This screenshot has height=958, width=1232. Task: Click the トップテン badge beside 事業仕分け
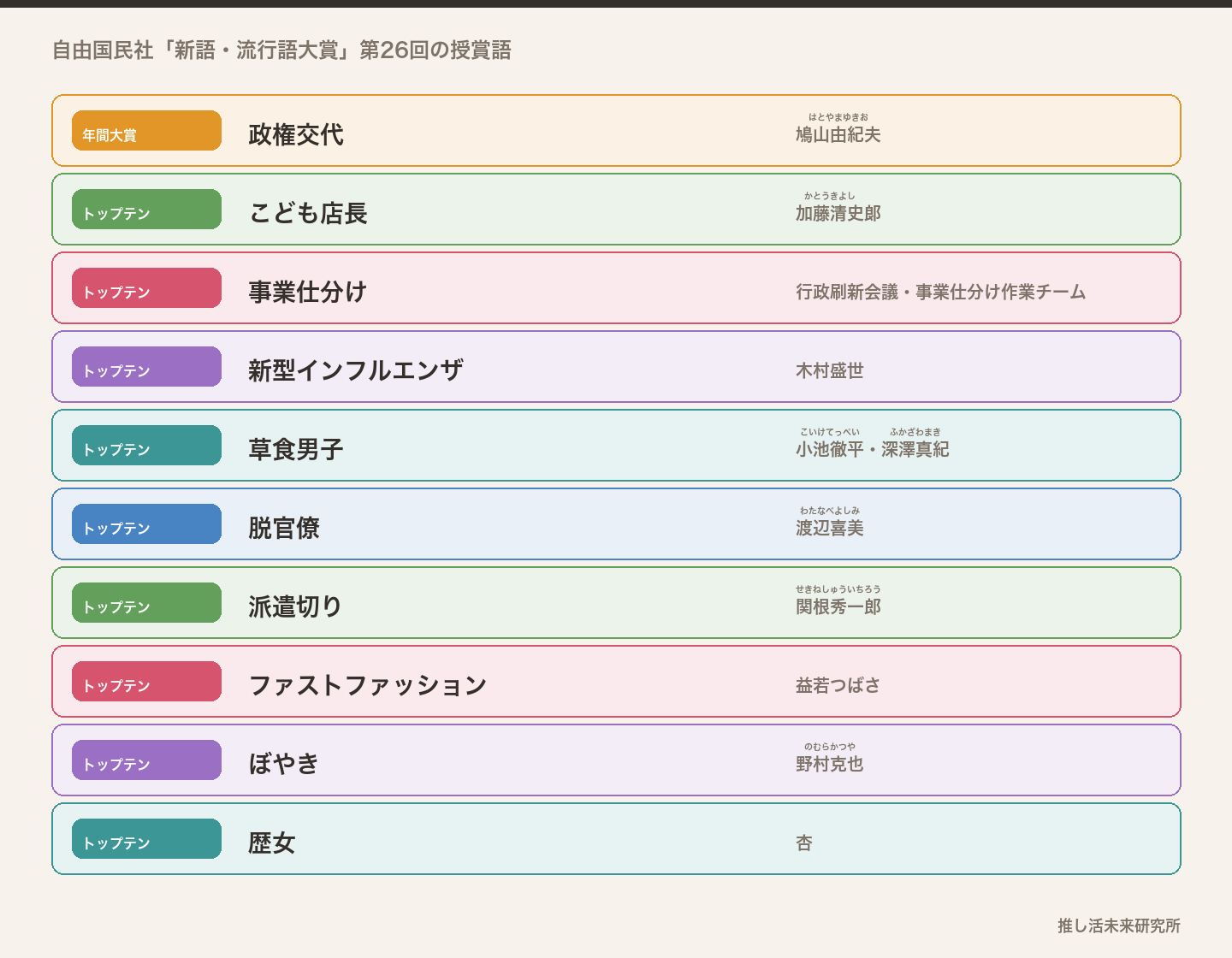coord(146,288)
